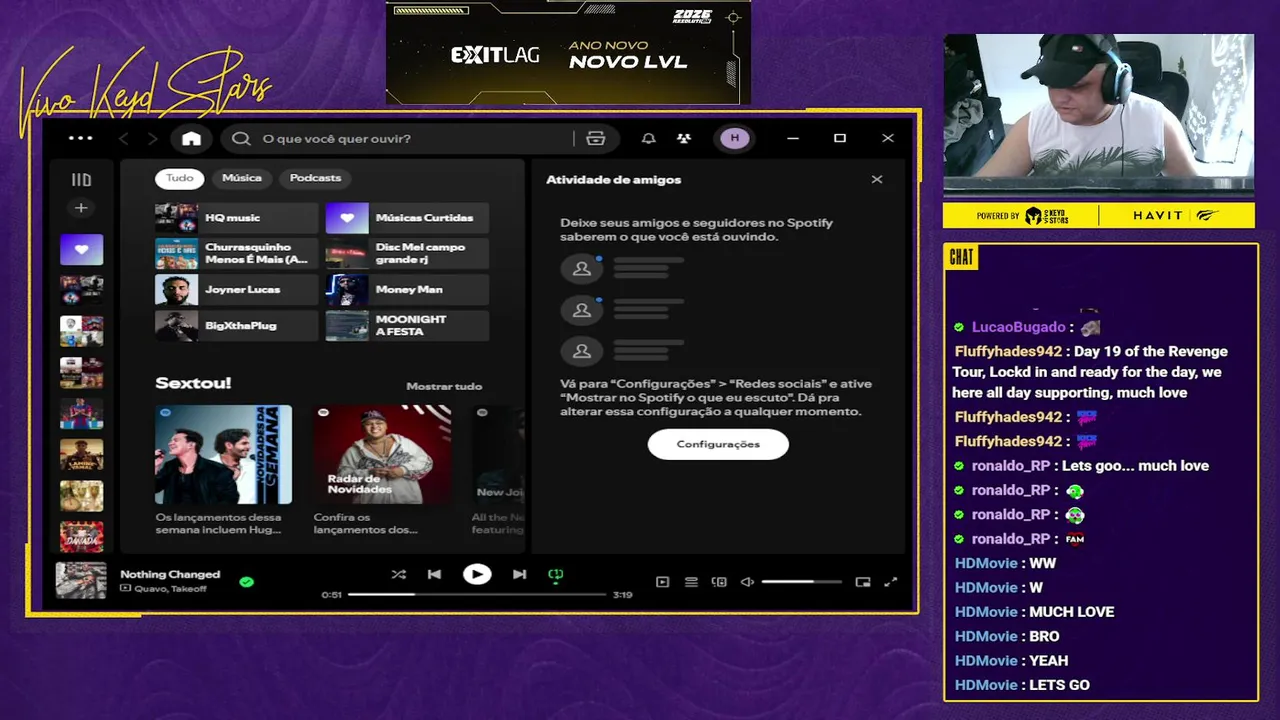Viewport: 1280px width, 720px height.
Task: Go forward using the right arrow in Spotify
Action: click(152, 138)
